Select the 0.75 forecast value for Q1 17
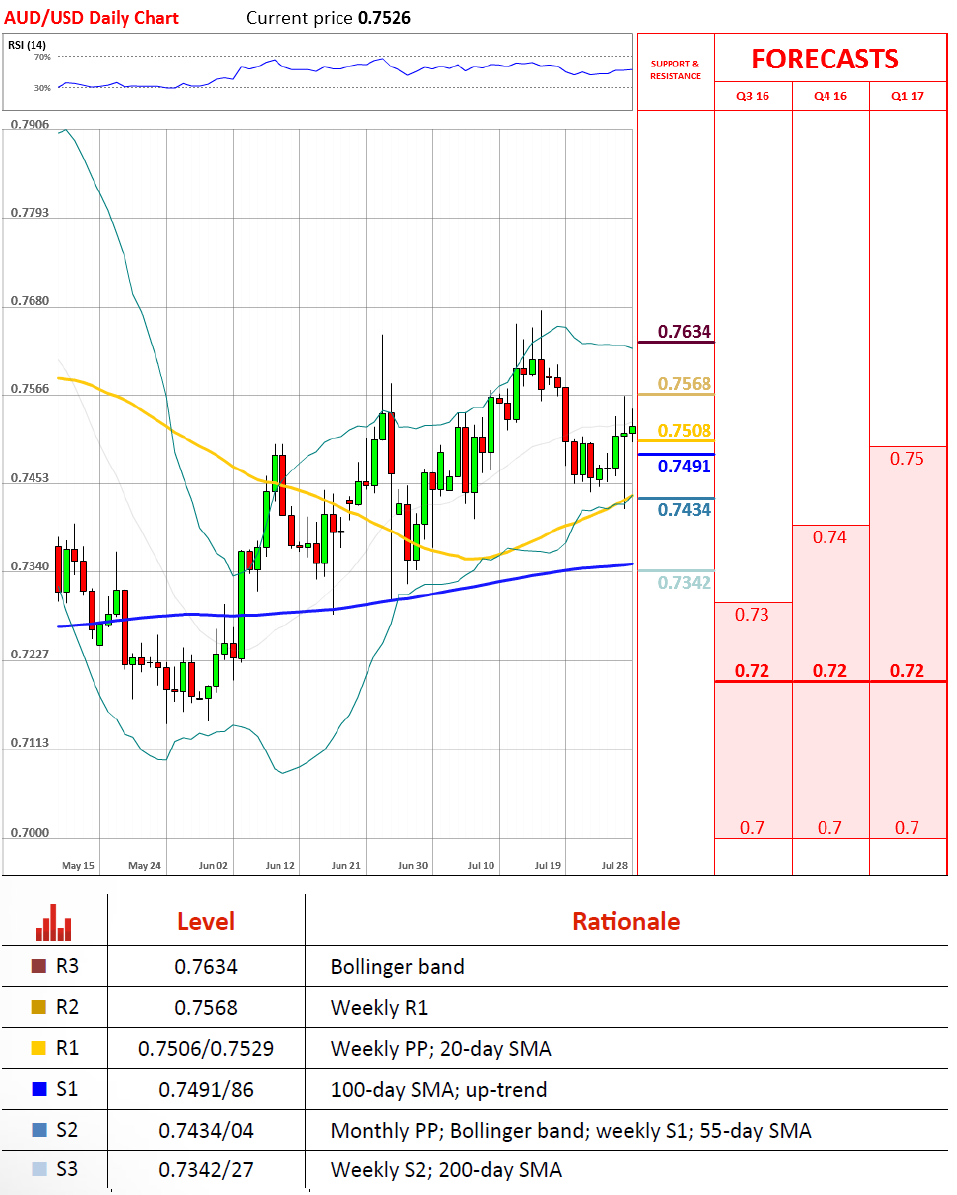The width and height of the screenshot is (957, 1195). (x=907, y=459)
